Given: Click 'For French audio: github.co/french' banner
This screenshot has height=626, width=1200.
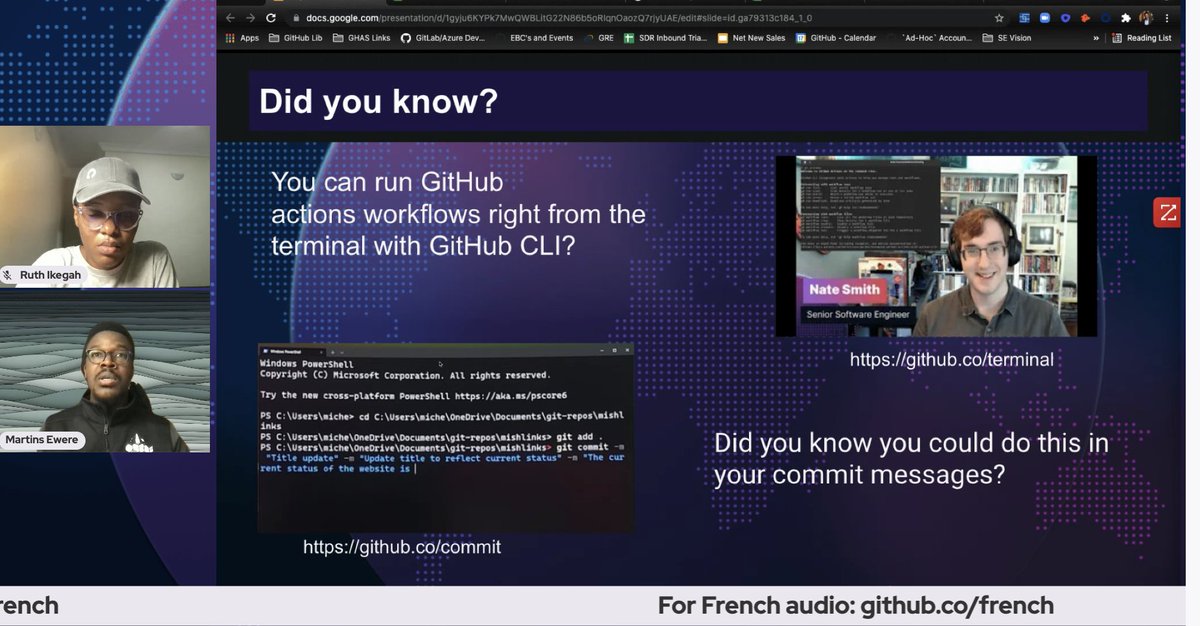Looking at the screenshot, I should 855,605.
